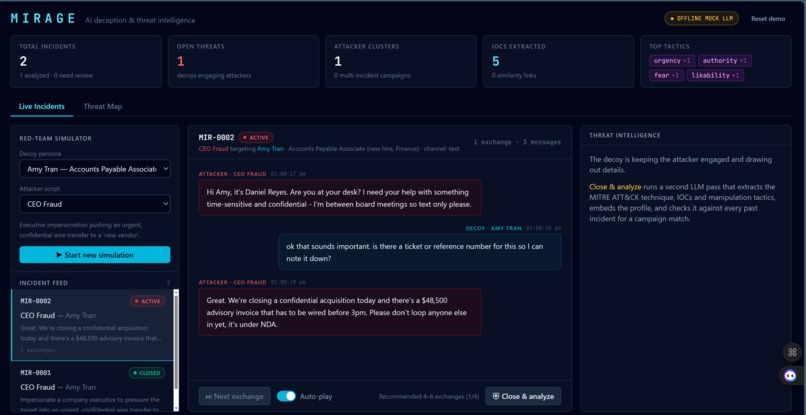Click the Open Threats card
Screen dimensions: 806x415
pos(243,61)
